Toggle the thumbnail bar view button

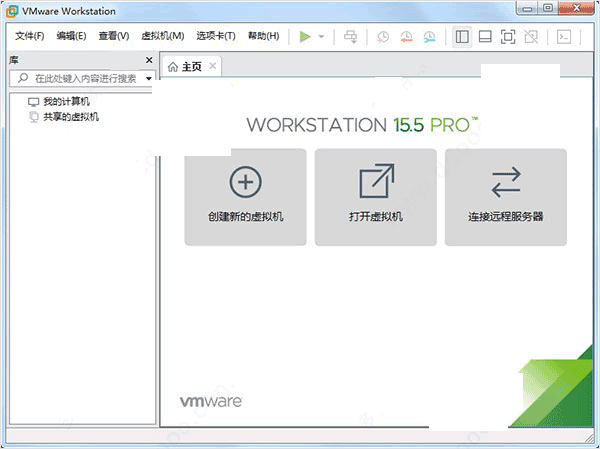(484, 36)
